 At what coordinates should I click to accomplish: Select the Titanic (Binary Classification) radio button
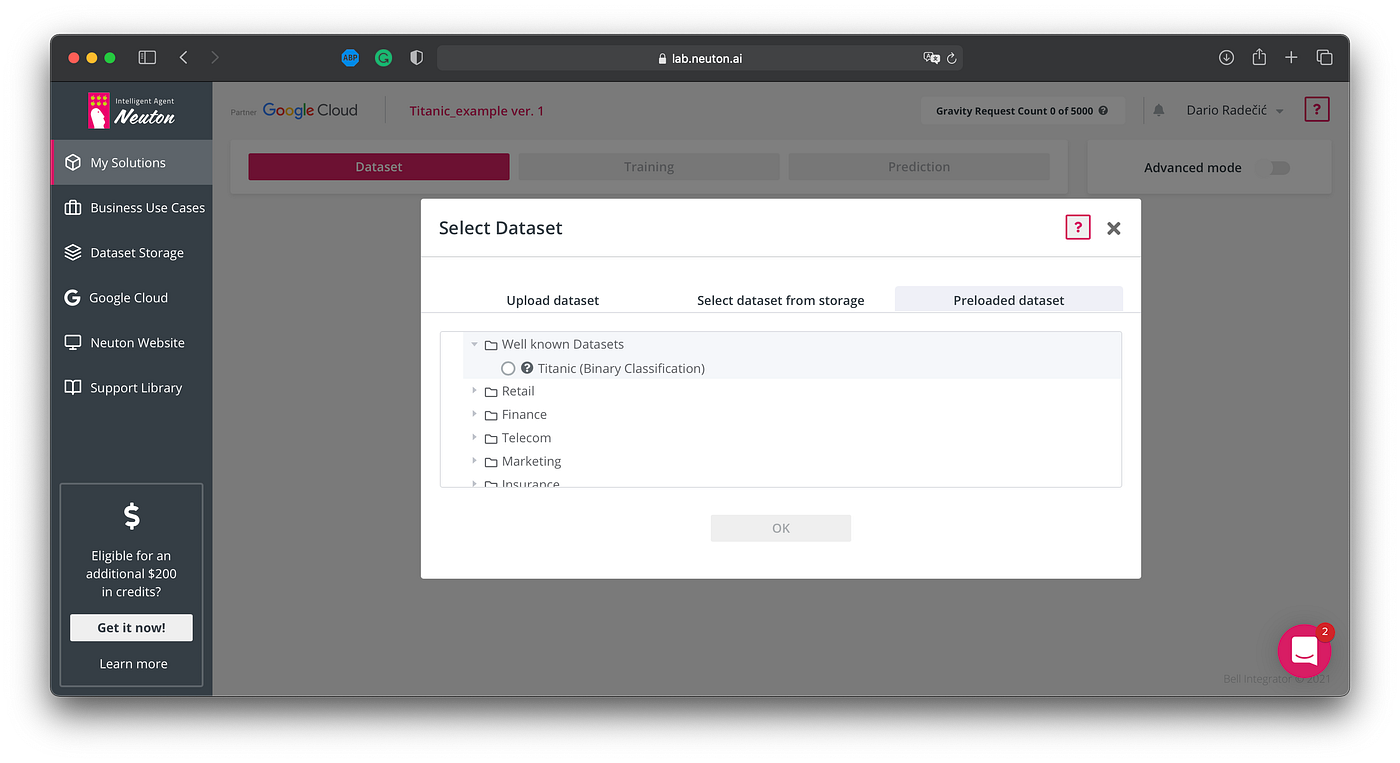click(x=508, y=368)
